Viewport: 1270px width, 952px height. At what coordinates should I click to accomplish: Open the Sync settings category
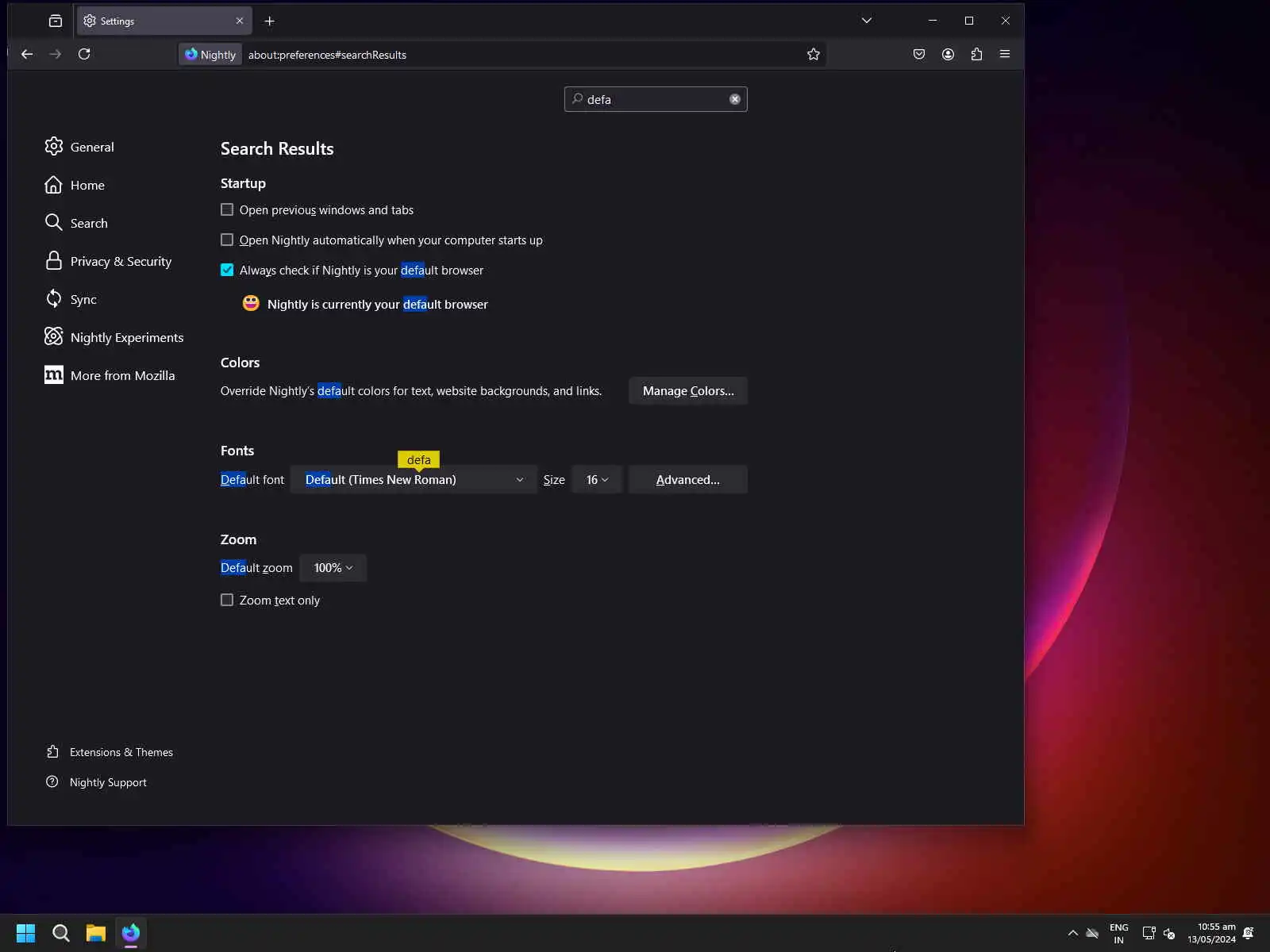pos(71,299)
